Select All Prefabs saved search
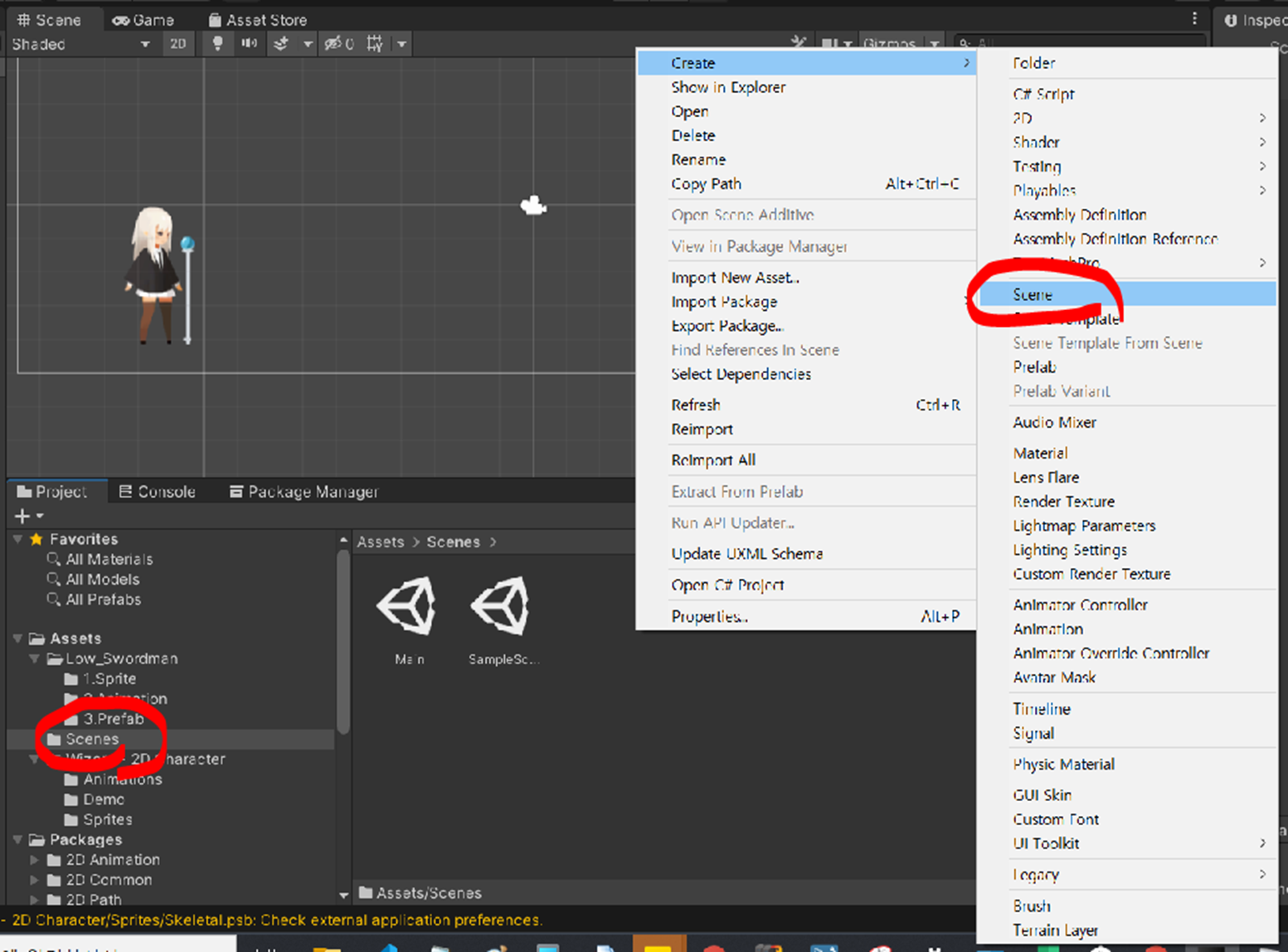Screen dimensions: 1288x952 pyautogui.click(x=103, y=600)
